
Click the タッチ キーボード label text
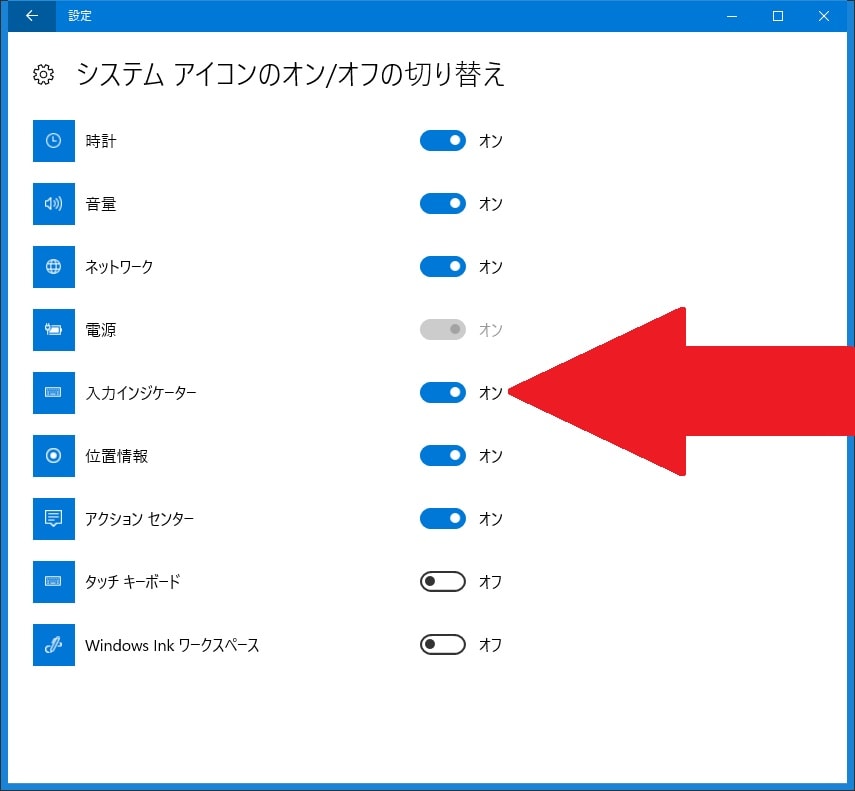133,582
